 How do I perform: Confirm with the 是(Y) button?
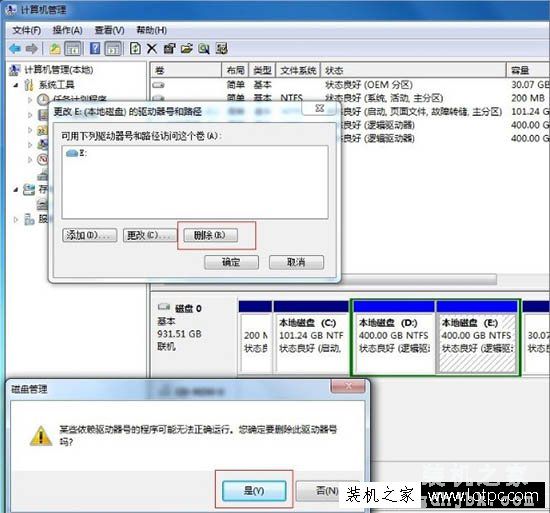pyautogui.click(x=254, y=490)
